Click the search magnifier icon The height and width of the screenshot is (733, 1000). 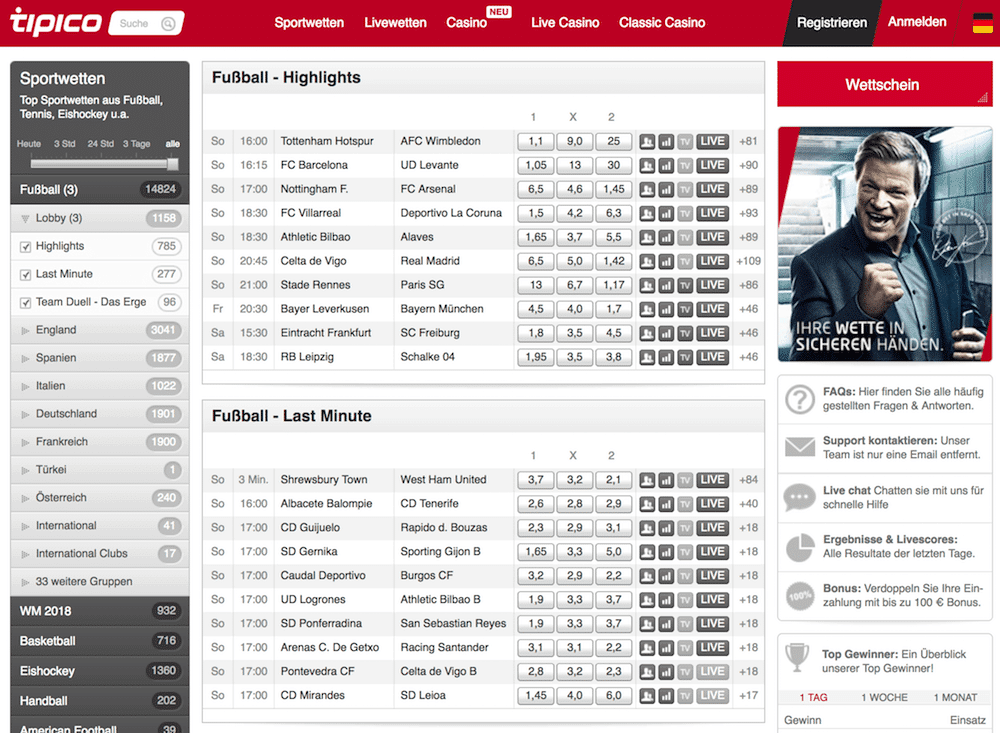168,24
